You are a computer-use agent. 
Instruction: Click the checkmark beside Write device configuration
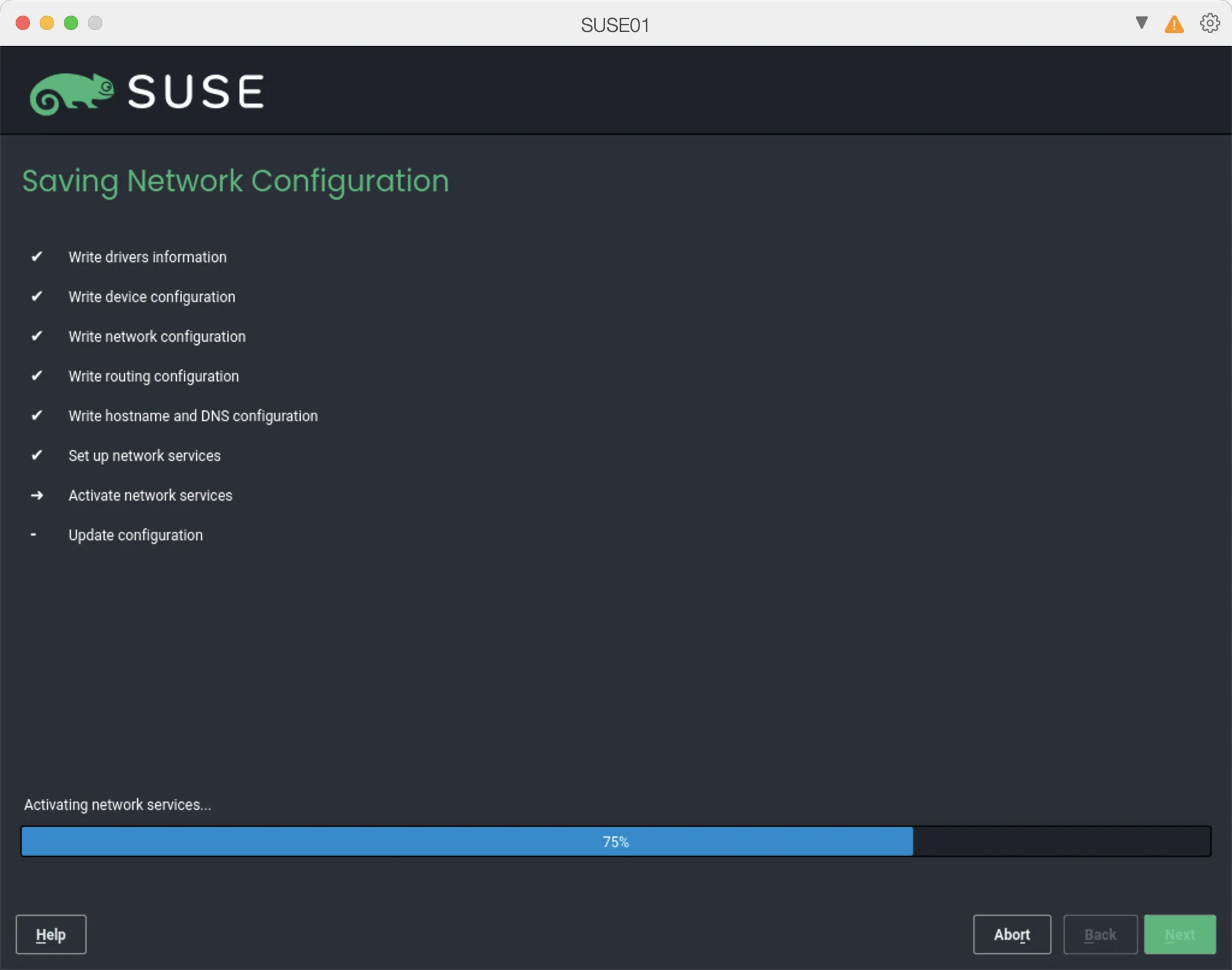[x=37, y=296]
